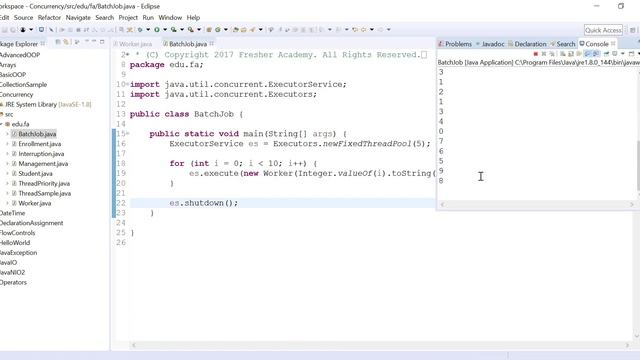Toggle Word Wrap in the Console toolbar
This screenshot has height=360, width=640.
(579, 54)
